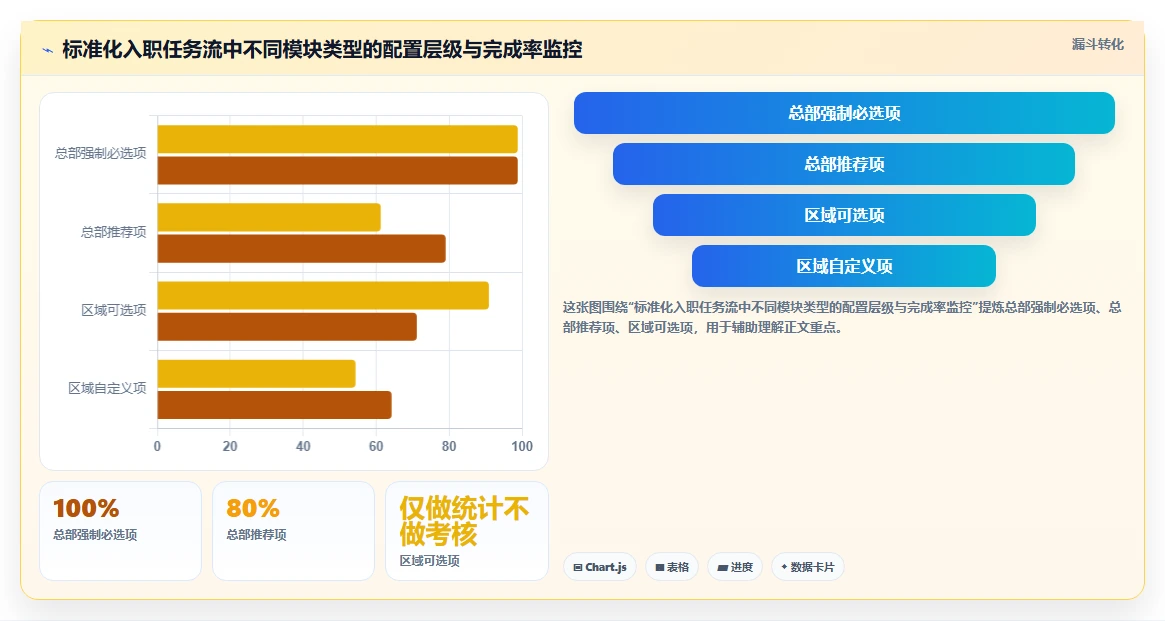Viewport: 1165px width, 621px height.
Task: Click the brown bar for 总部强制必选项
Action: coord(337,170)
